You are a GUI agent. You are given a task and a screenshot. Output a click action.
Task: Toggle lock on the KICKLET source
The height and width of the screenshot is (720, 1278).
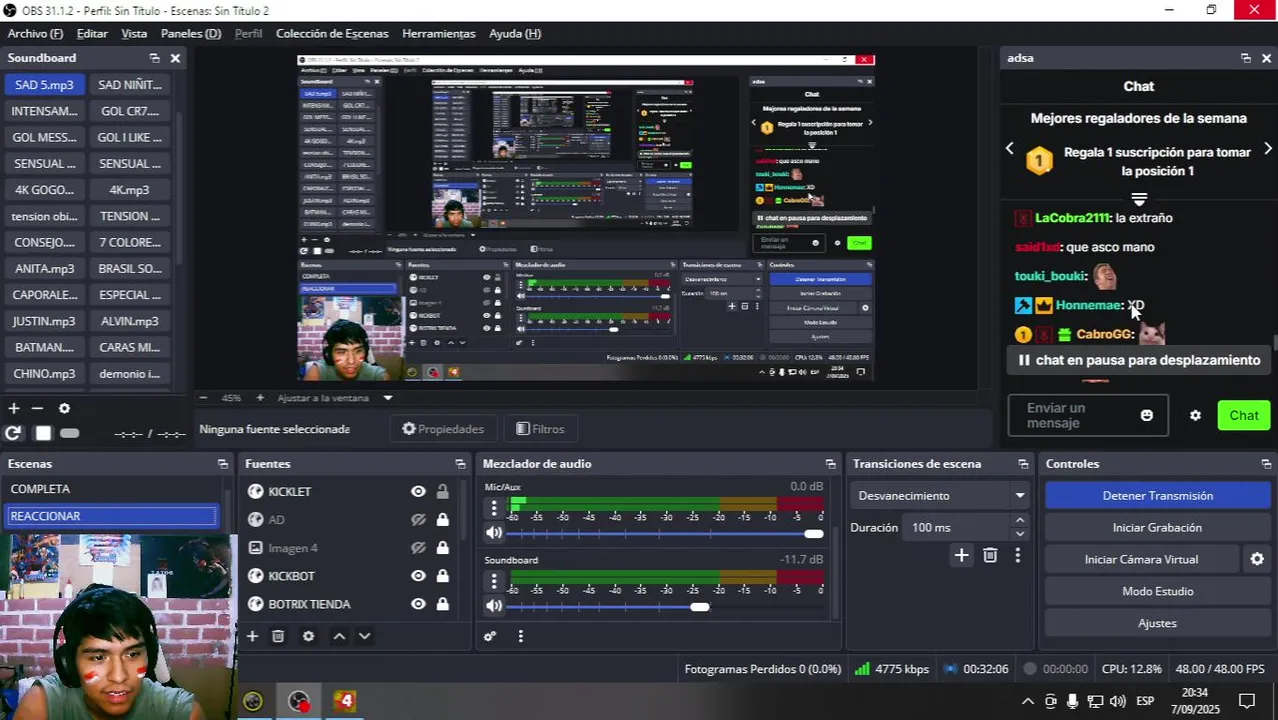click(x=442, y=491)
